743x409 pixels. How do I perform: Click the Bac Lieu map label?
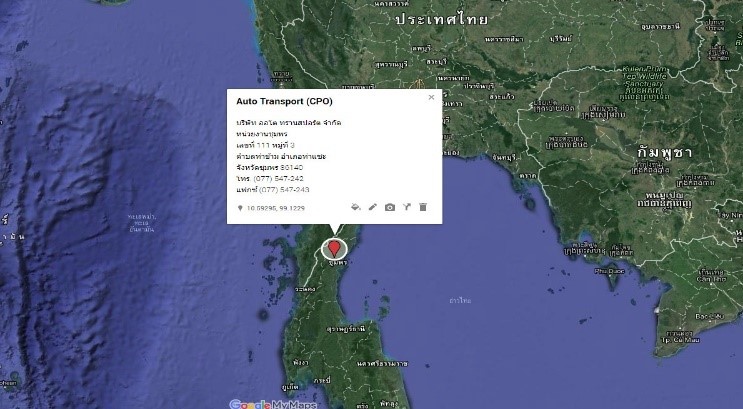[709, 316]
